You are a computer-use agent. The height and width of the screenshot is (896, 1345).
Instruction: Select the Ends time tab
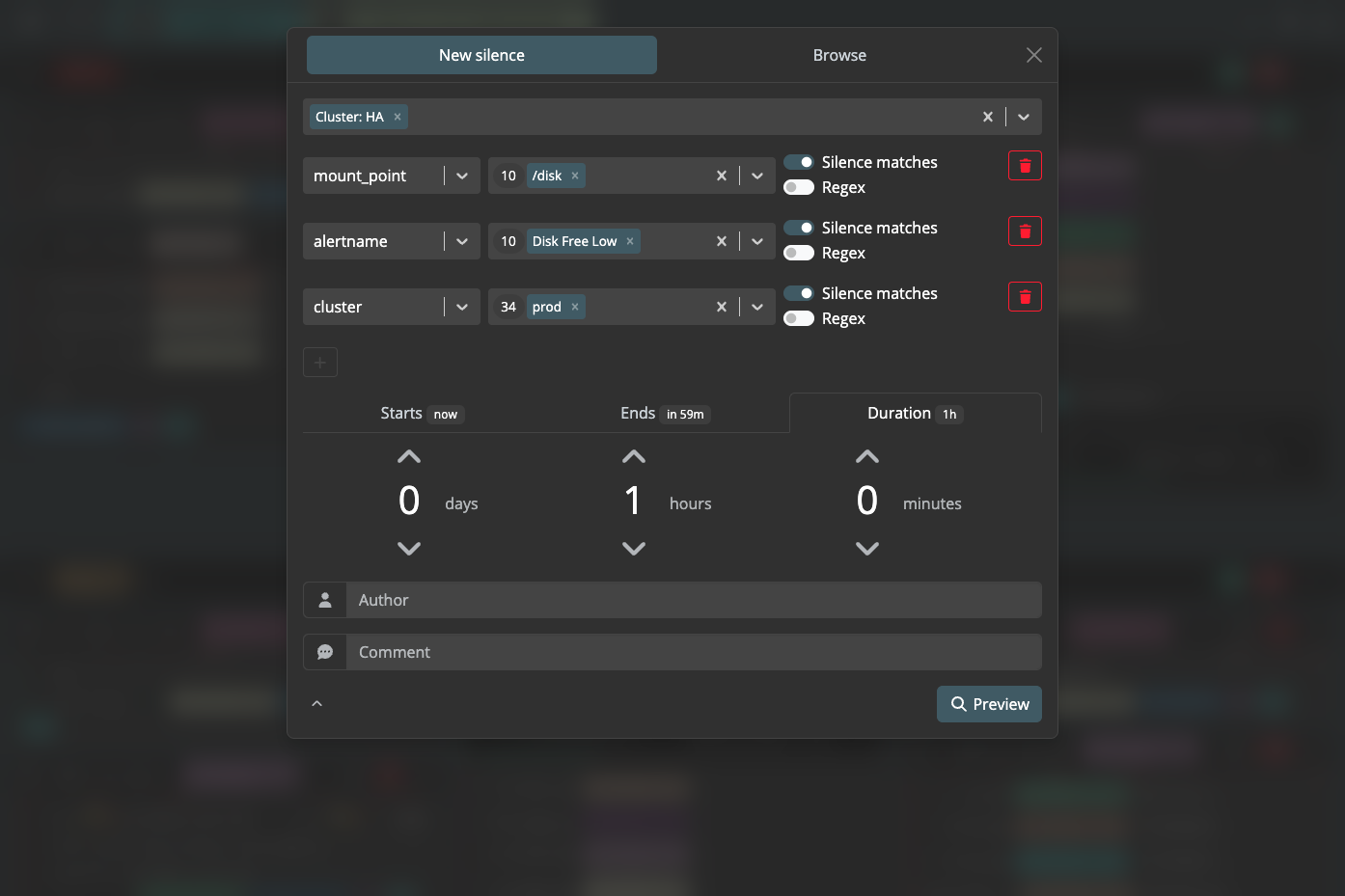pos(666,413)
